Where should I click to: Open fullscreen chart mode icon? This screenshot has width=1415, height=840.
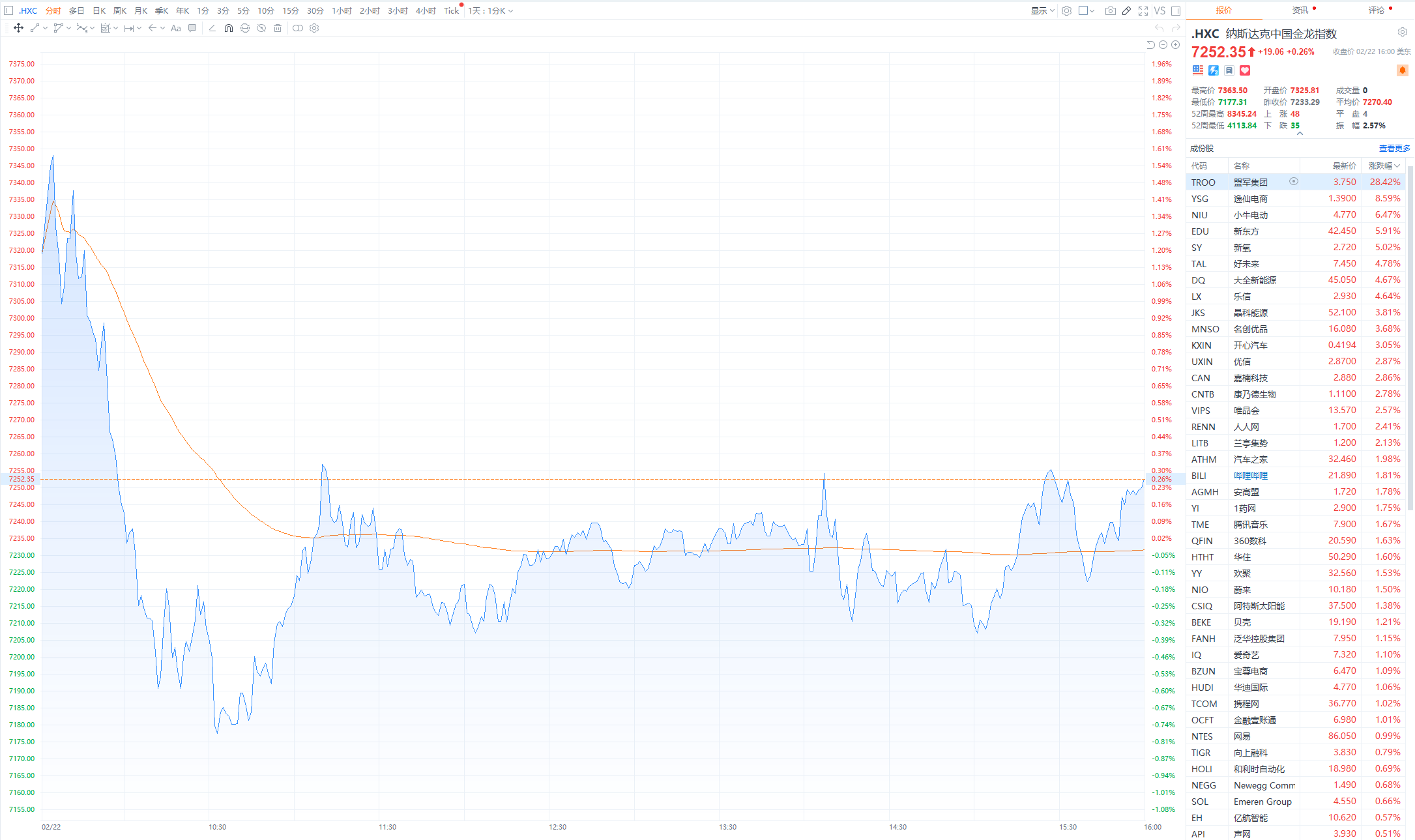[1143, 10]
